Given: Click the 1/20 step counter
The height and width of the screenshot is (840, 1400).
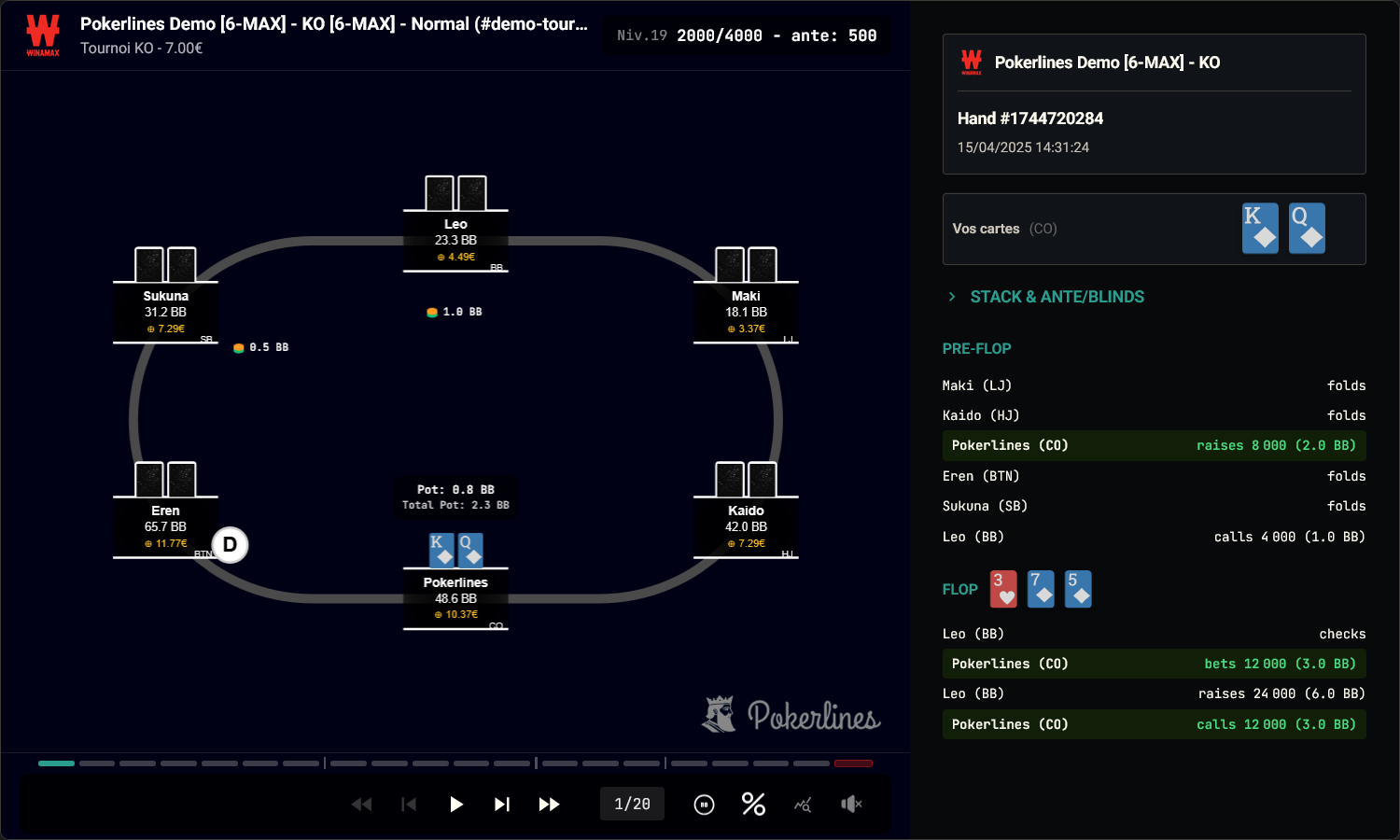Looking at the screenshot, I should pyautogui.click(x=632, y=804).
